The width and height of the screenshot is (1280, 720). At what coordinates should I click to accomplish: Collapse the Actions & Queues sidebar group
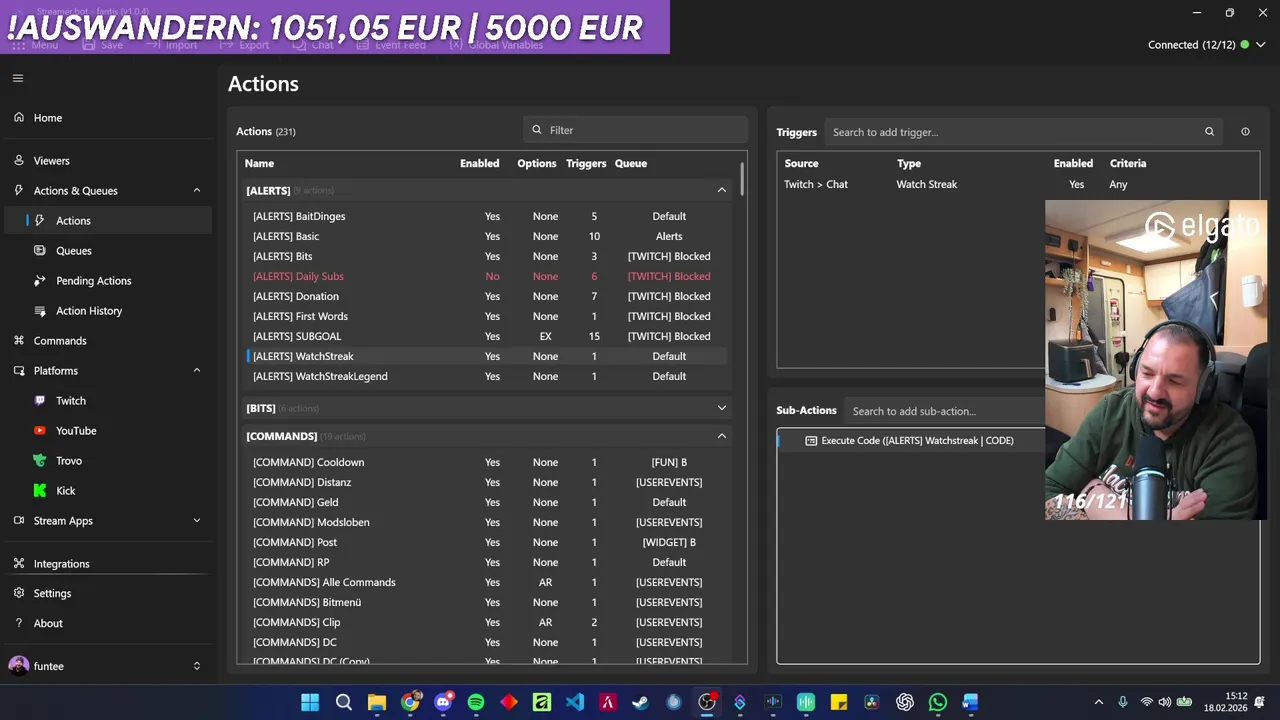[x=196, y=191]
